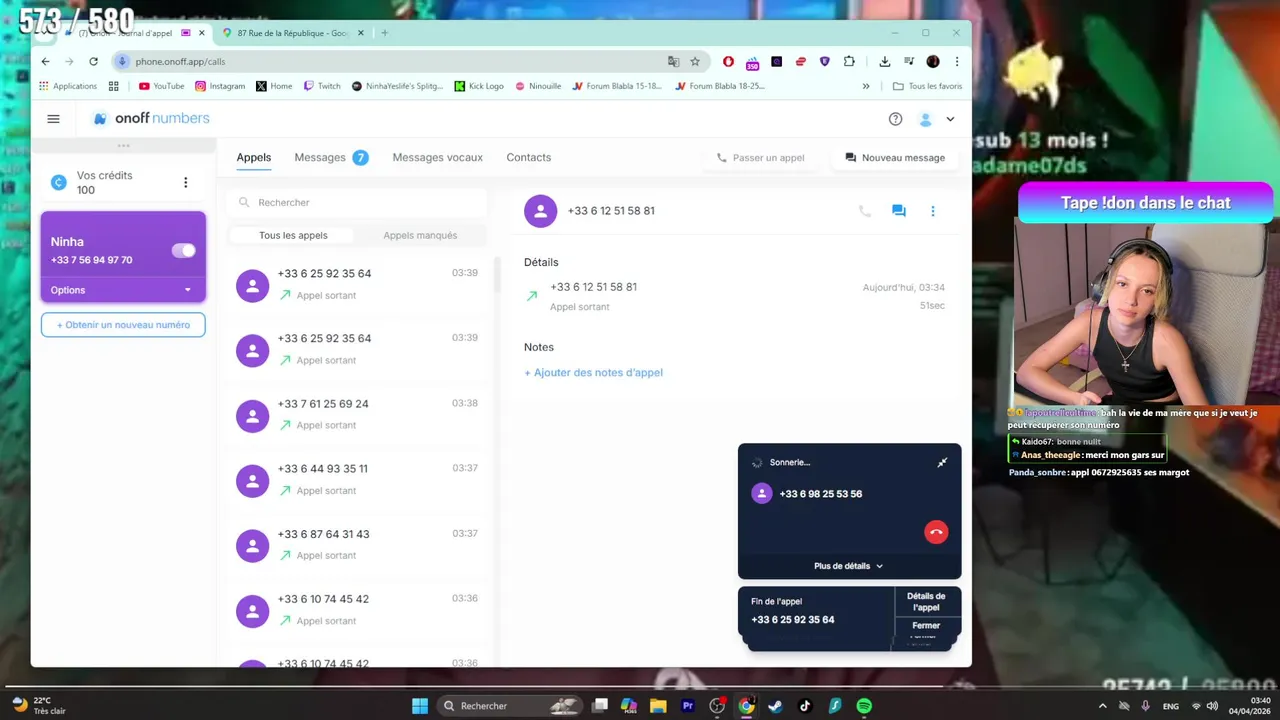This screenshot has height=720, width=1280.
Task: Click the phone call icon for +33 6 12 51 58 81
Action: click(865, 211)
